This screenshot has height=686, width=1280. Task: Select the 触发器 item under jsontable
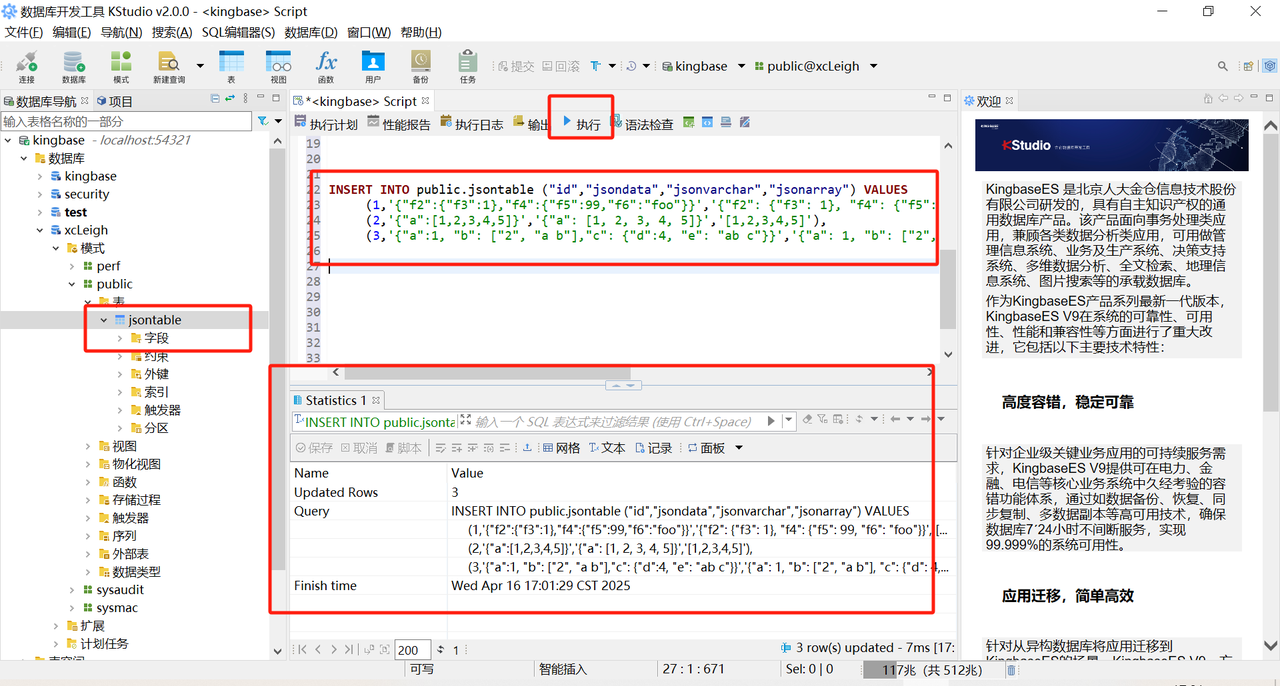coord(154,410)
